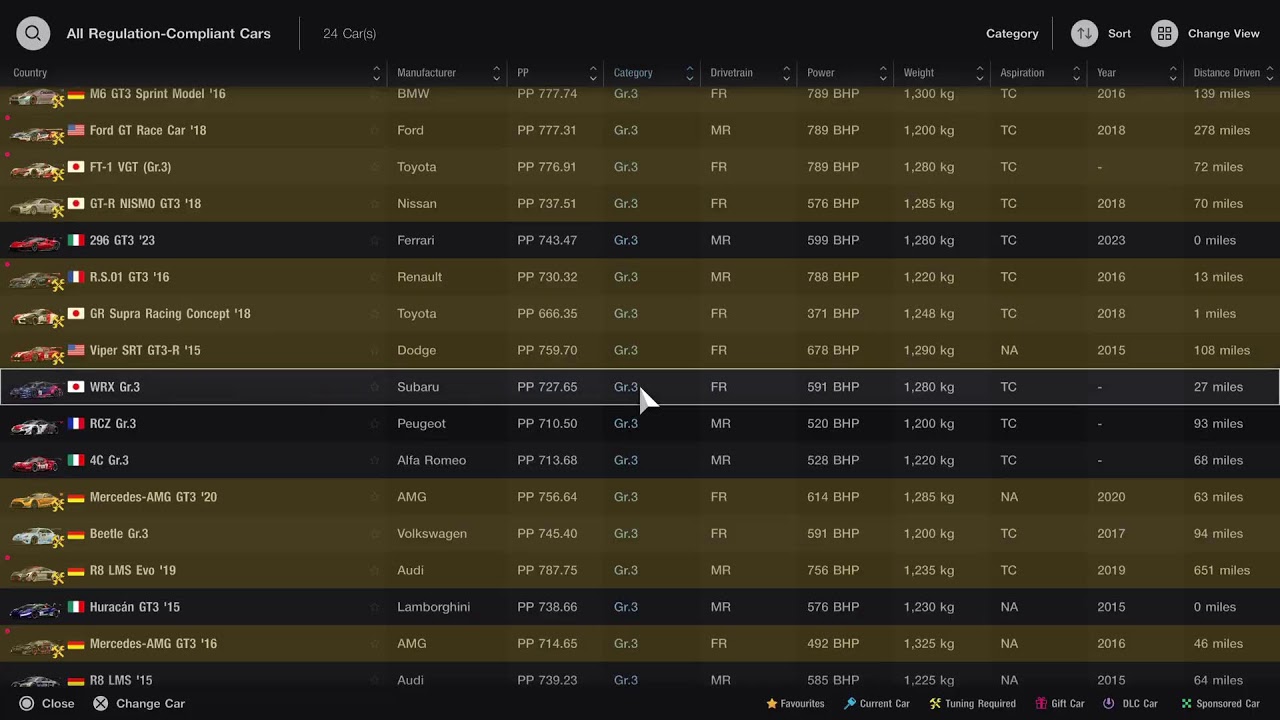
Task: Toggle favourite star for WRX Gr.3
Action: [x=375, y=387]
